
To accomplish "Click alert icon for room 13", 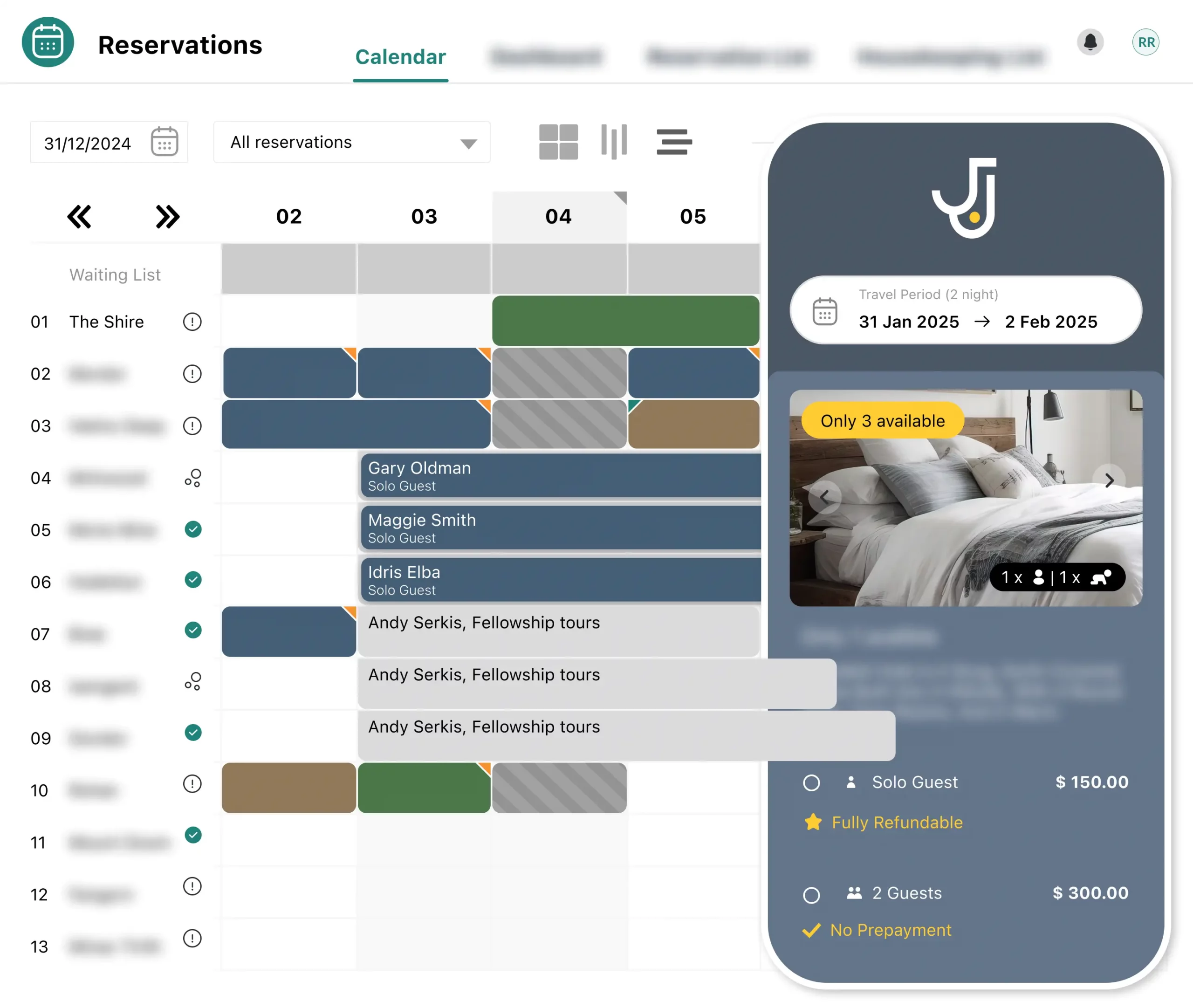I will click(192, 938).
